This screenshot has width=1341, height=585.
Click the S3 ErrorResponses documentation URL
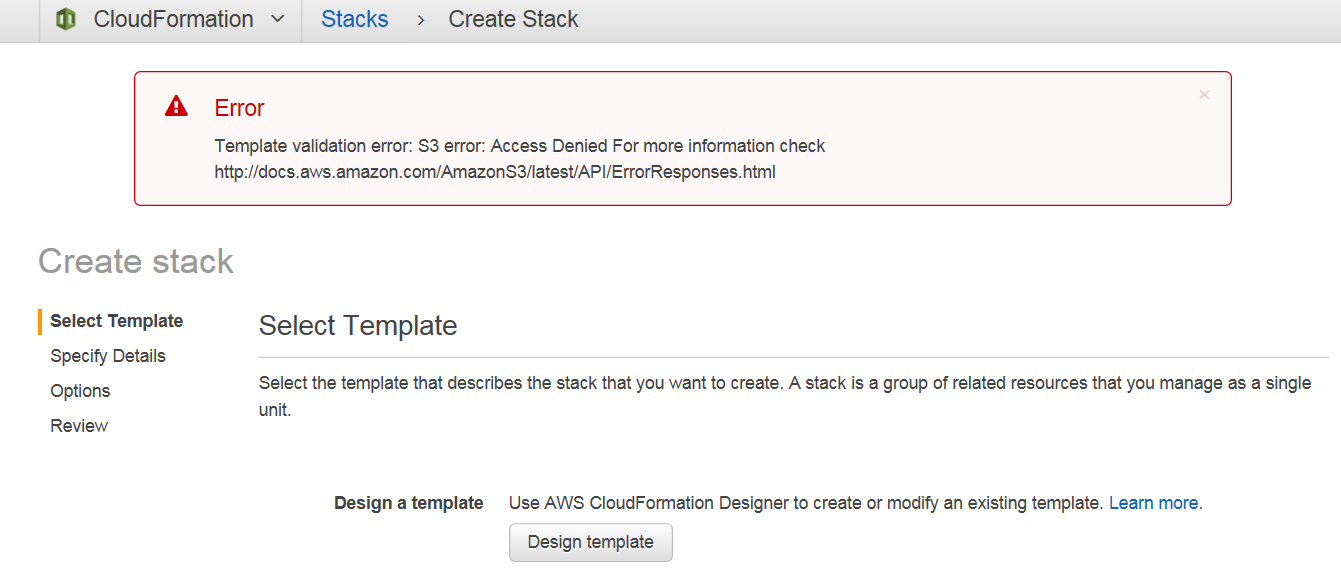[495, 172]
